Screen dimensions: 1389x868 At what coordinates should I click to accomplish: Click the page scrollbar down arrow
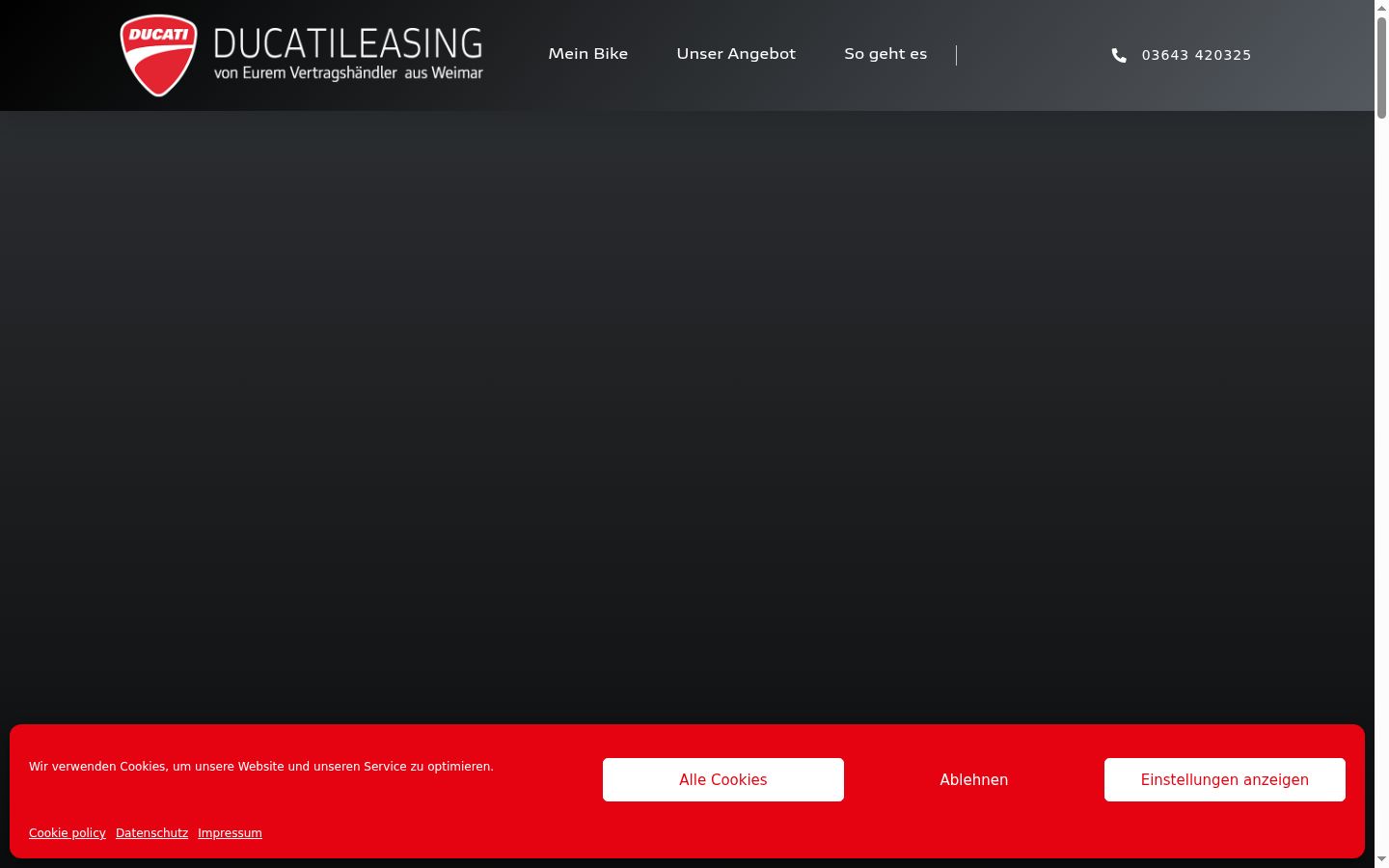click(1381, 859)
